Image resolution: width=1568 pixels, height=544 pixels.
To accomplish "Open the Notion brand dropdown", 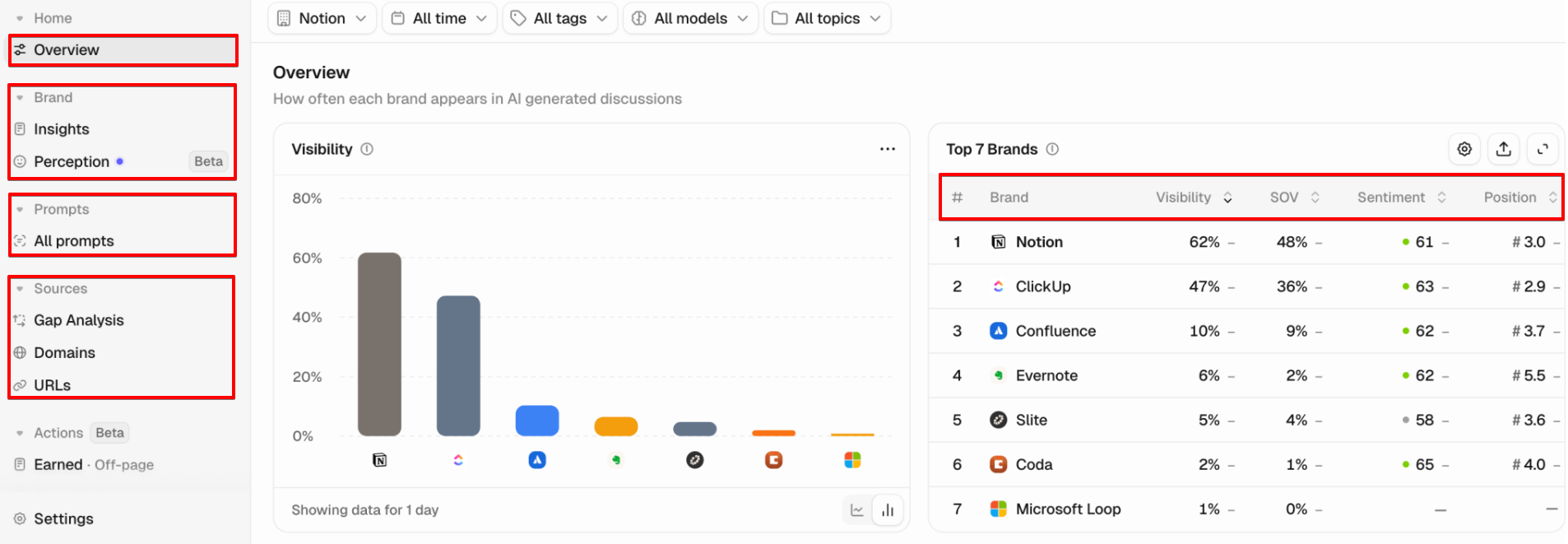I will coord(322,18).
